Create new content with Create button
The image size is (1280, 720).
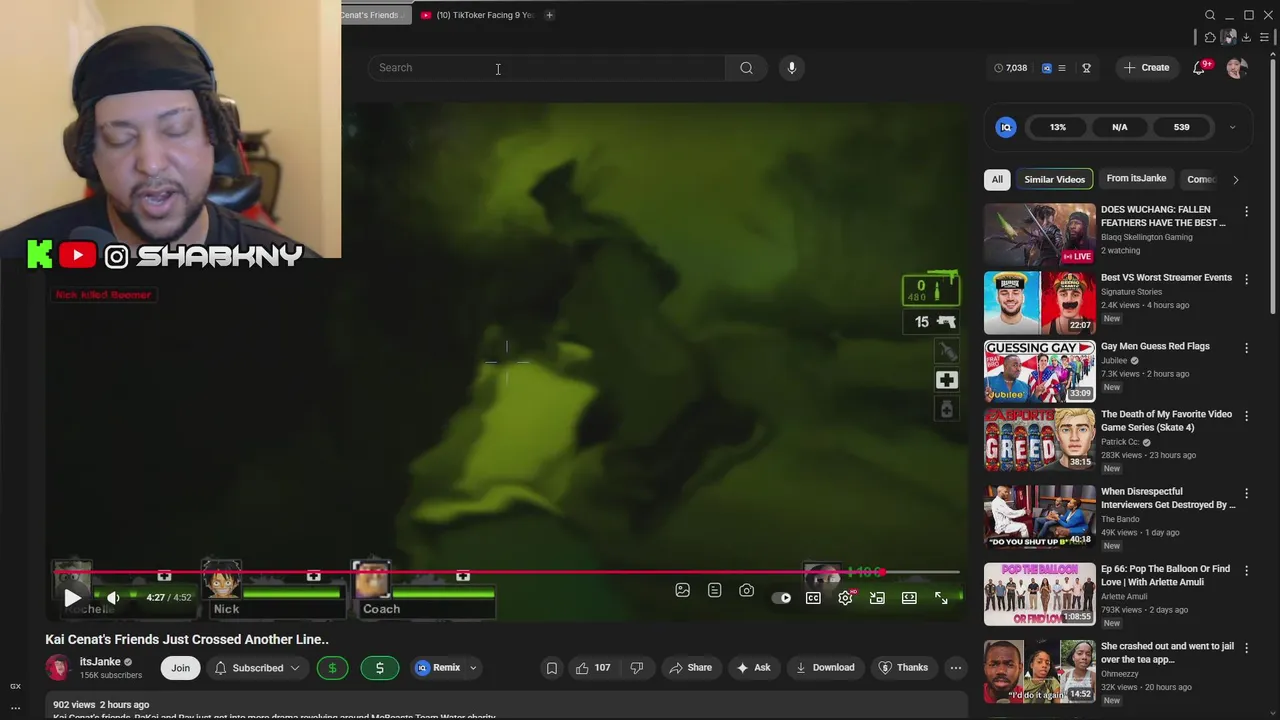[1146, 68]
